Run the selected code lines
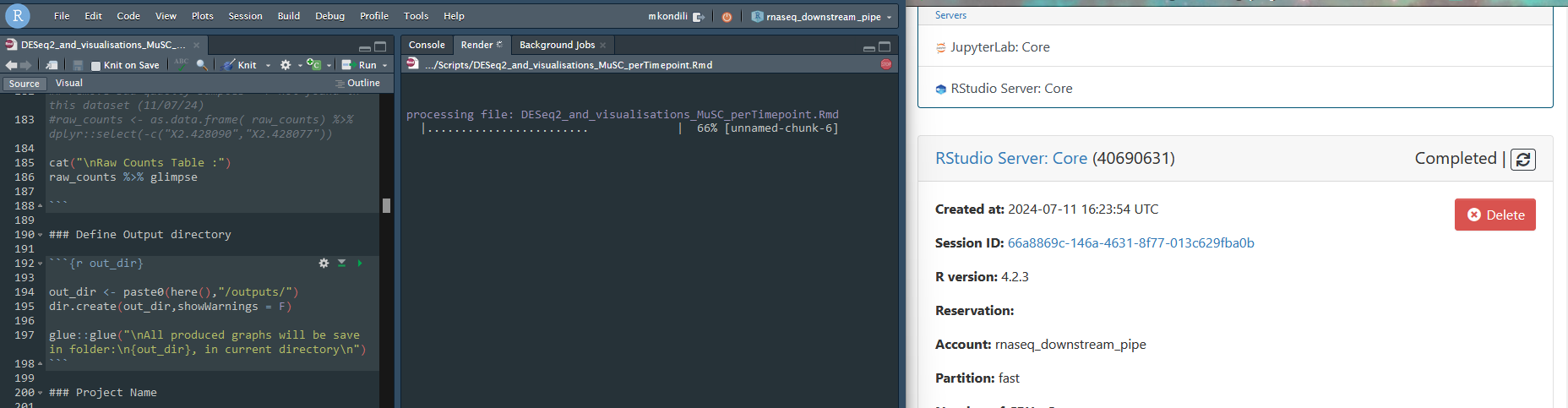 pyautogui.click(x=360, y=65)
